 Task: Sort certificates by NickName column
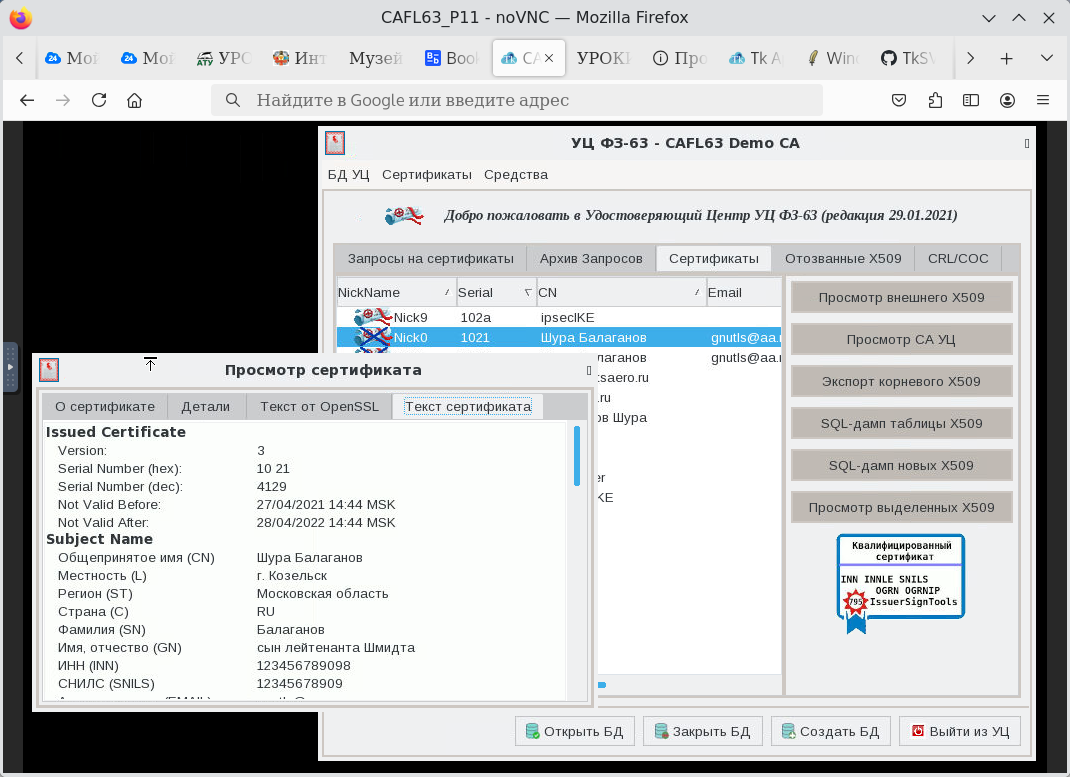[396, 292]
